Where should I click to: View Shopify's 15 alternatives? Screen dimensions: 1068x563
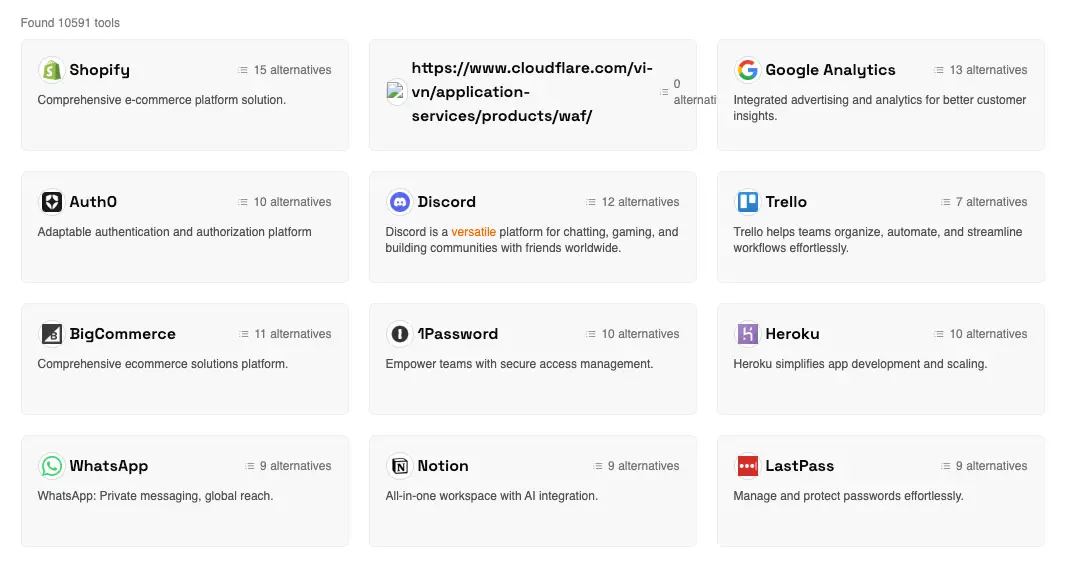285,70
